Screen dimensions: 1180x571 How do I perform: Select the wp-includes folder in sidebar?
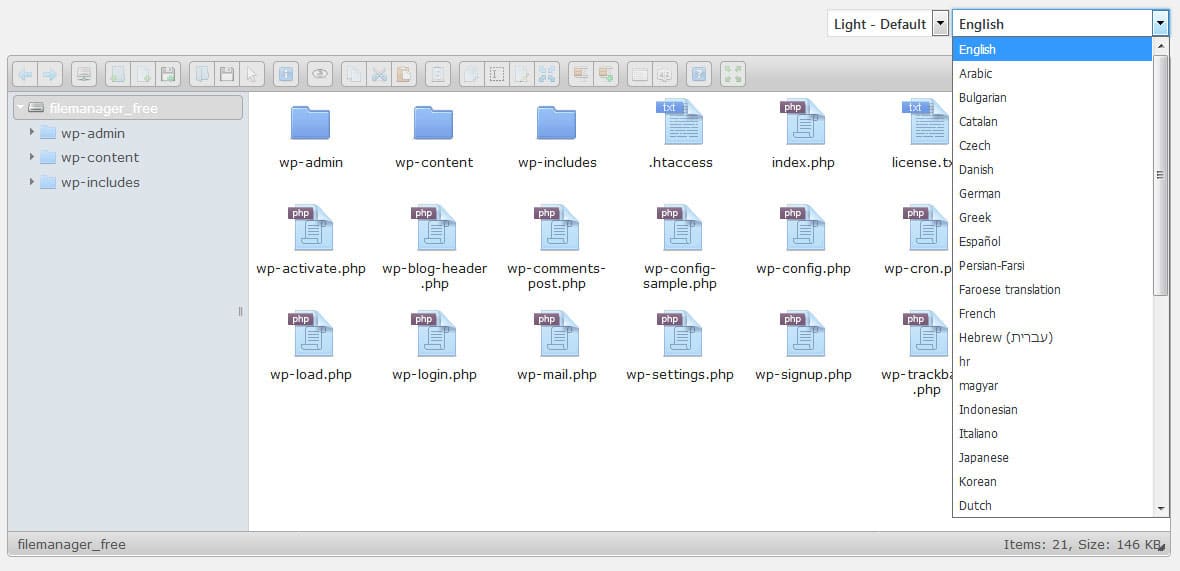click(99, 182)
